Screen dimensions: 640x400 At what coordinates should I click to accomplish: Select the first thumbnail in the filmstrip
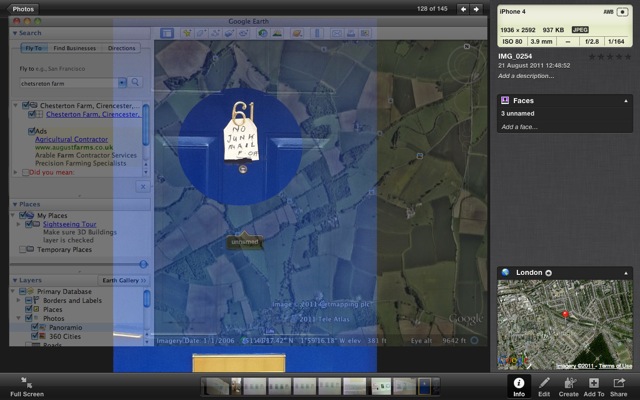point(216,386)
